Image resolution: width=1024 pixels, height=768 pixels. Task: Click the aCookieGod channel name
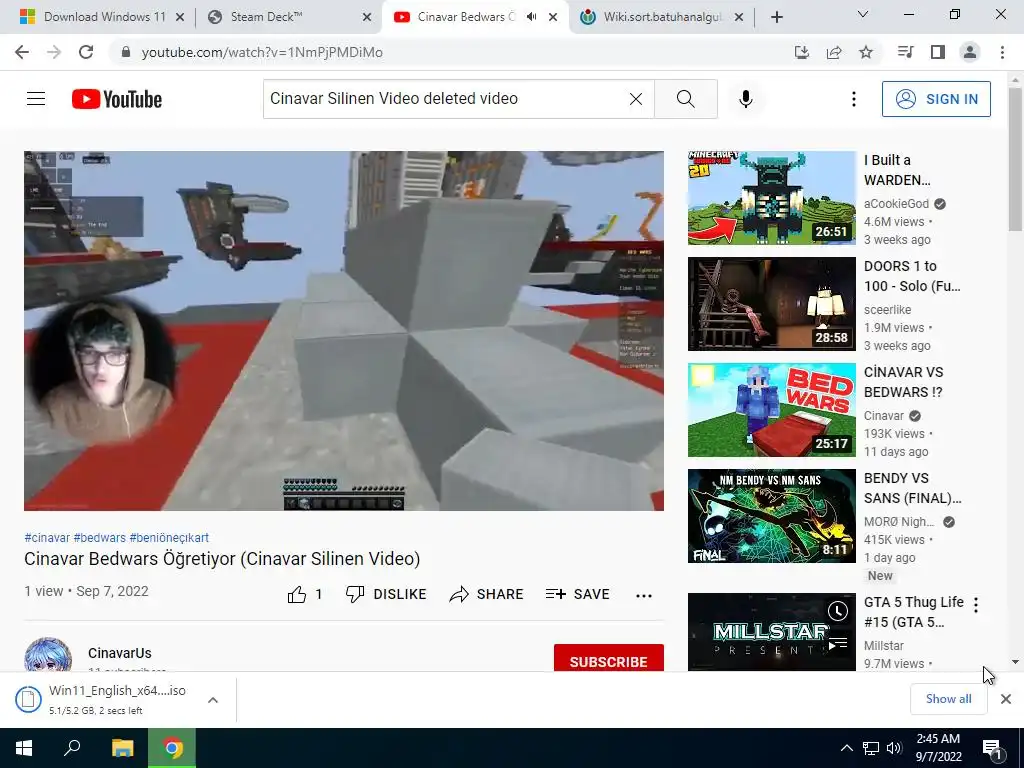tap(896, 204)
